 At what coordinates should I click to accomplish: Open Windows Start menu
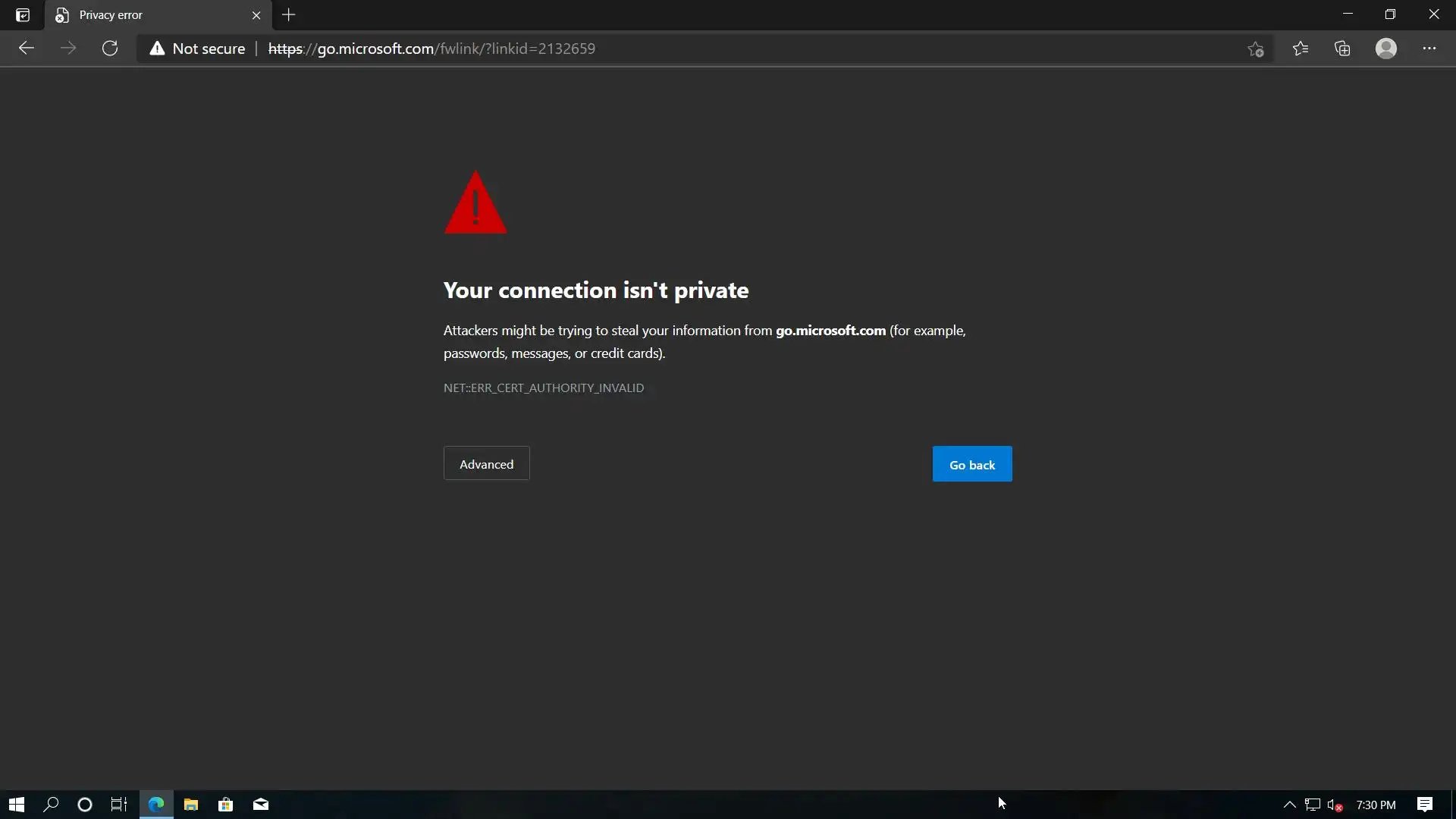(x=17, y=805)
